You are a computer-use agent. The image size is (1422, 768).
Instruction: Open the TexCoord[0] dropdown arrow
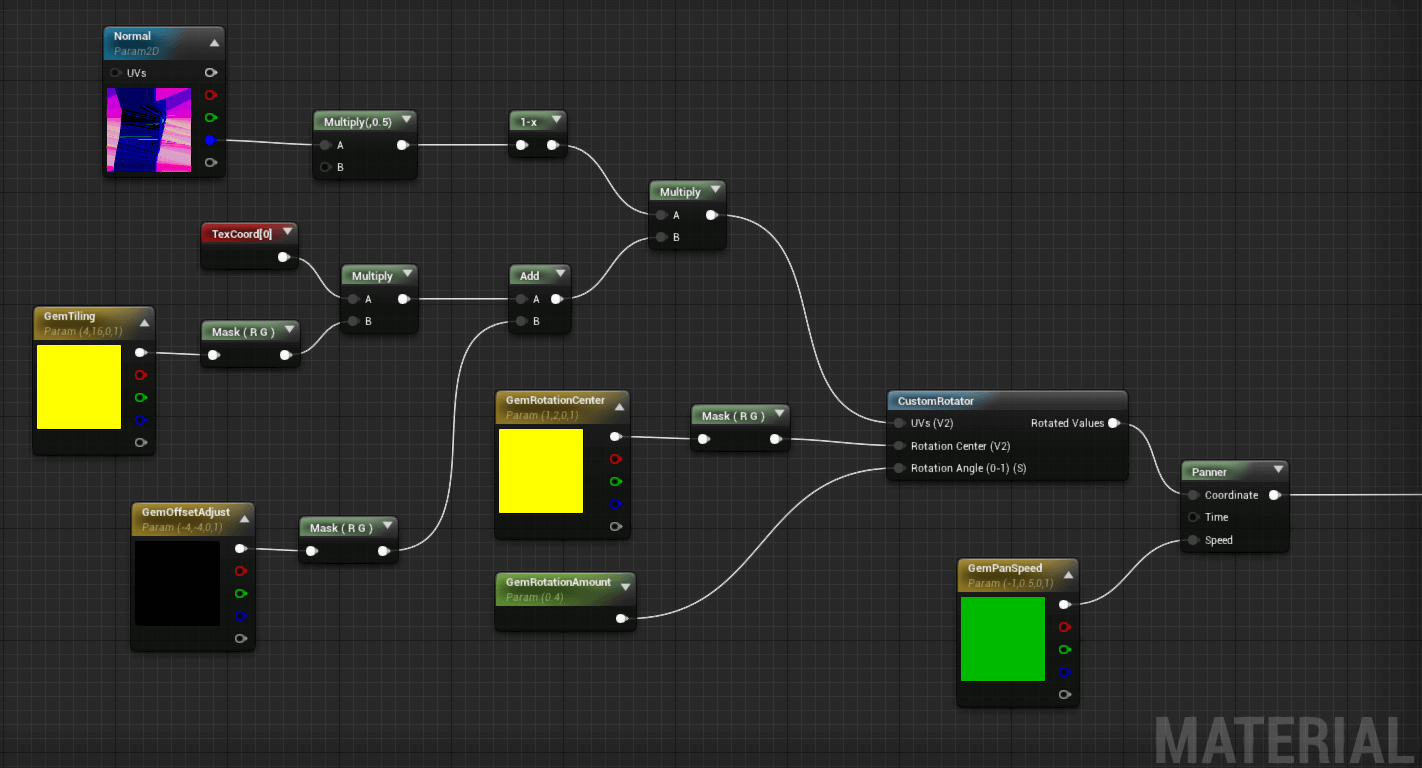pos(290,231)
